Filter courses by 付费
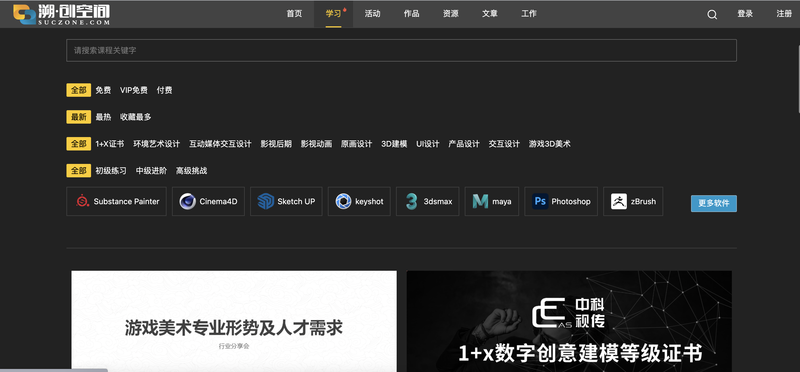 tap(164, 90)
